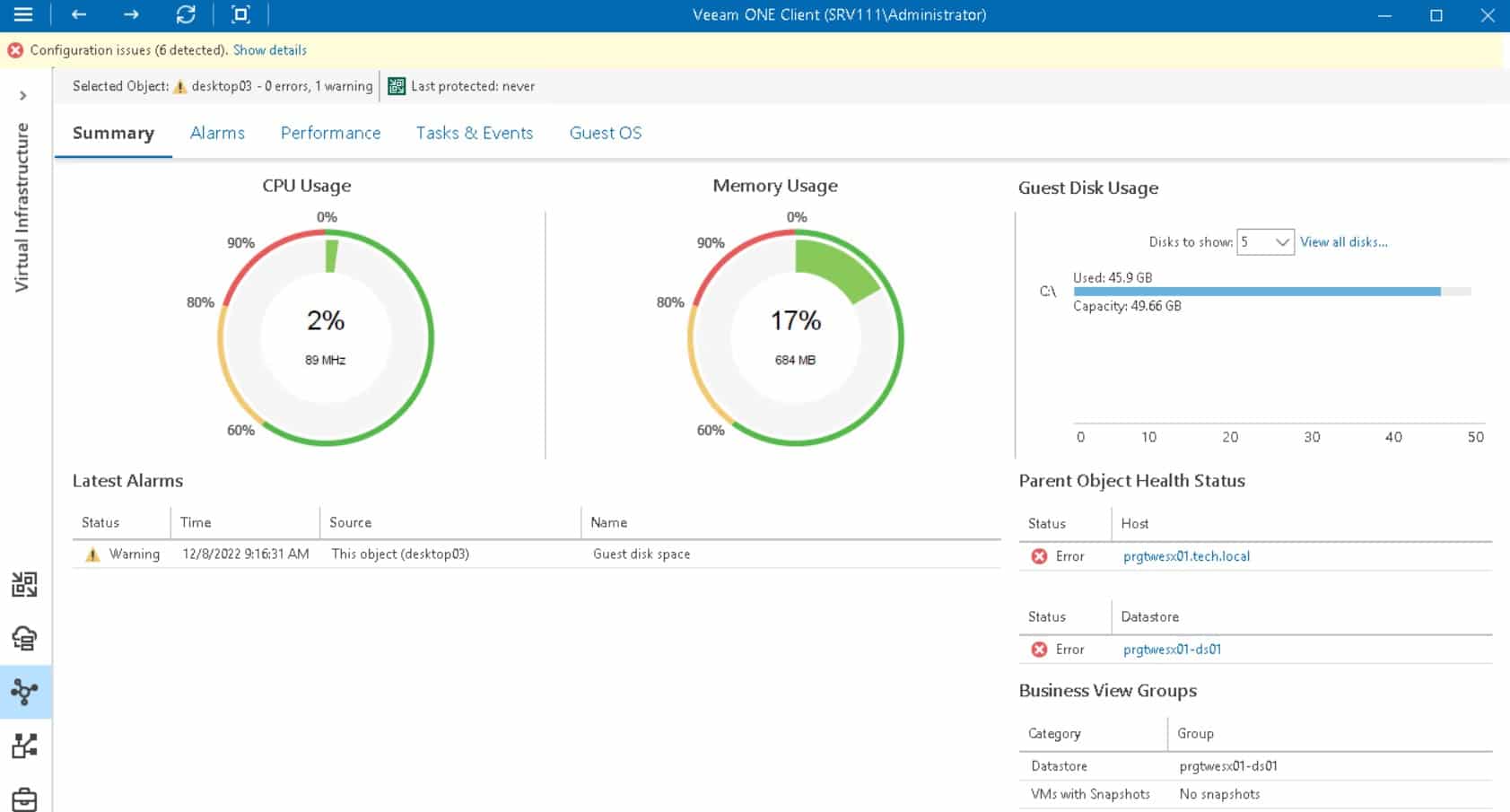The image size is (1510, 812).
Task: Toggle full screen mode icon
Action: click(240, 14)
